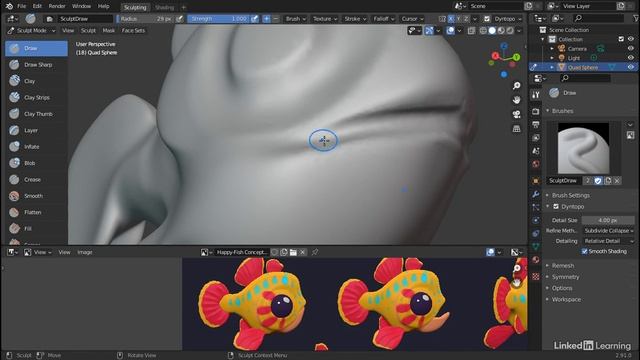This screenshot has height=360, width=640.
Task: Hide Quad Sphere with eye icon
Action: (631, 67)
